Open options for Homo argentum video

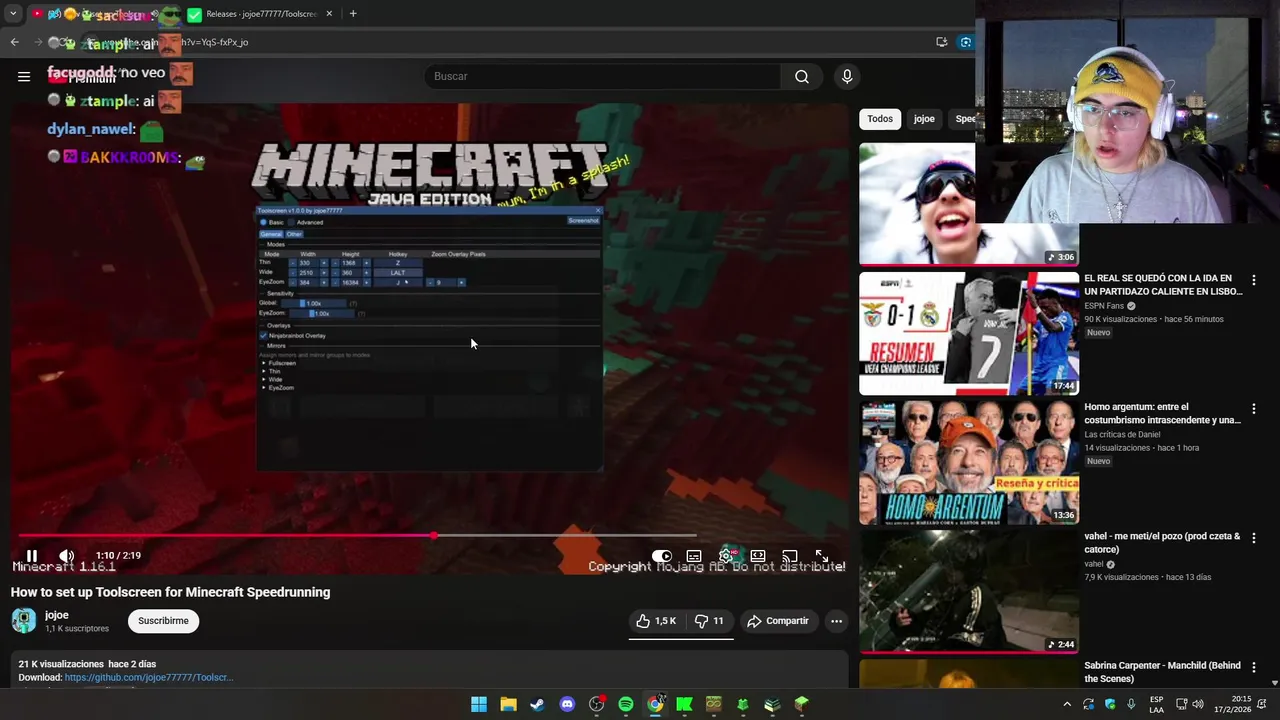click(1254, 409)
